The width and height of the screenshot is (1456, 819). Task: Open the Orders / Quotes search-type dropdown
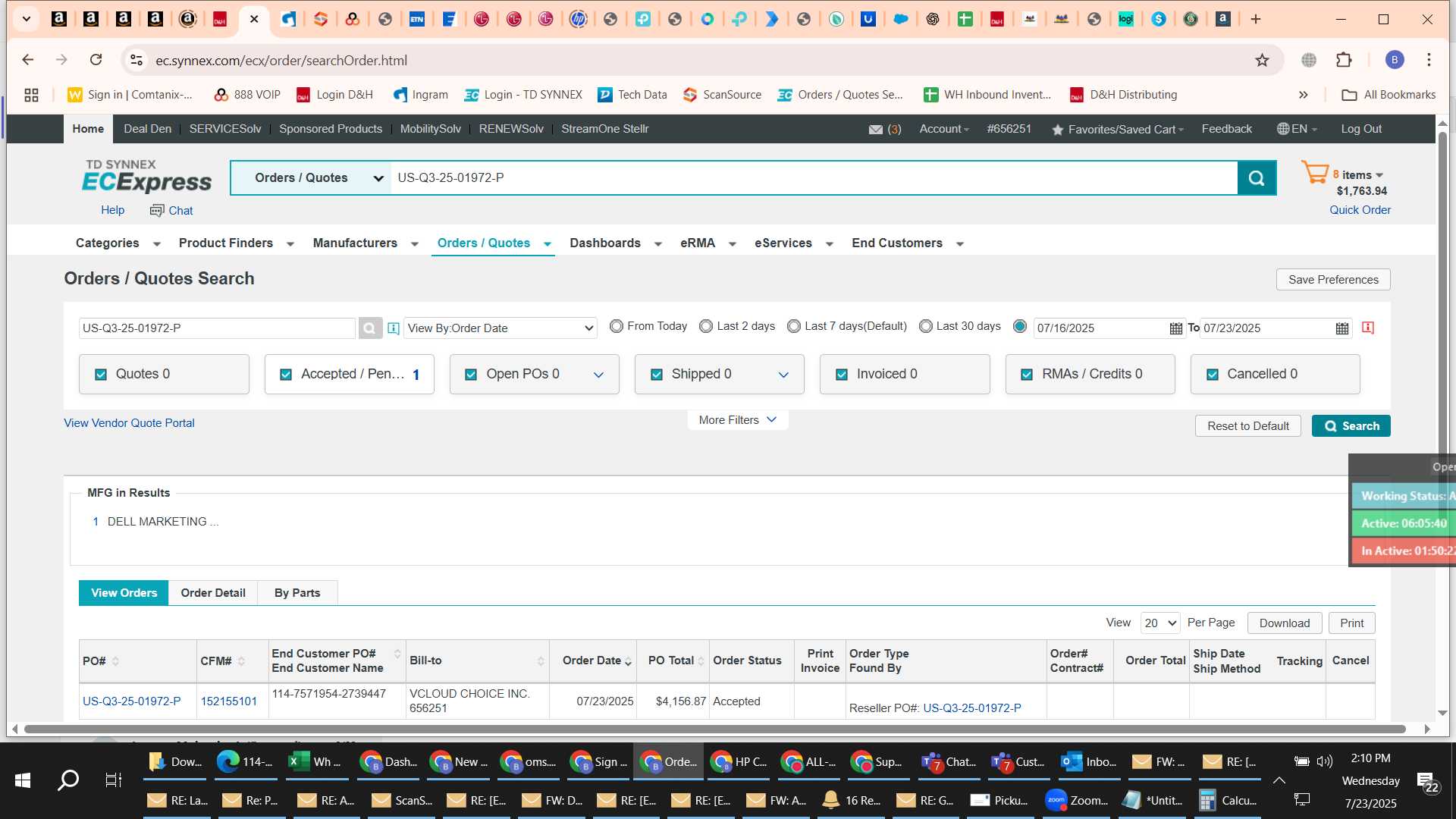coord(311,178)
